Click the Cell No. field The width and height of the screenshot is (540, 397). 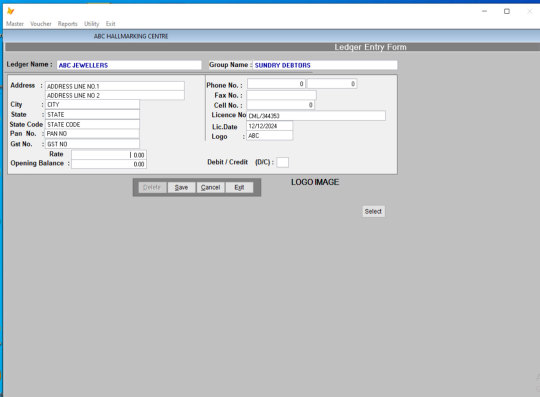coord(280,105)
